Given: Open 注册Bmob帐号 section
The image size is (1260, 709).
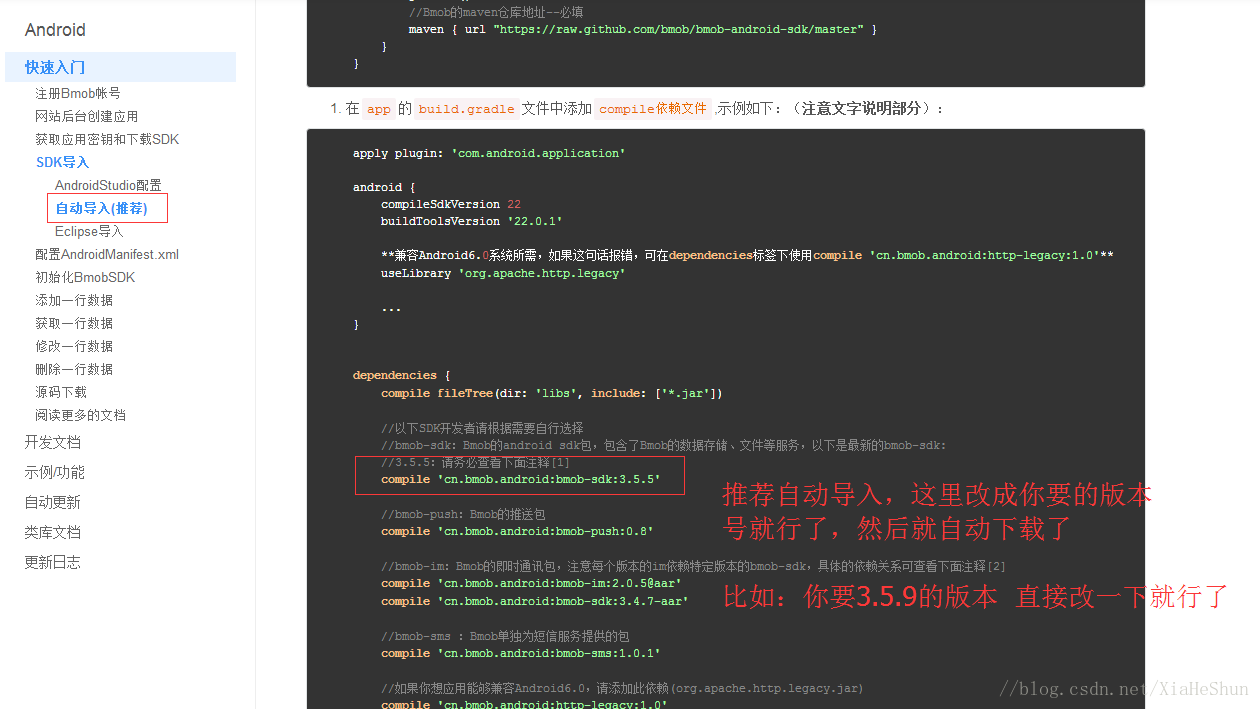Looking at the screenshot, I should [x=78, y=93].
